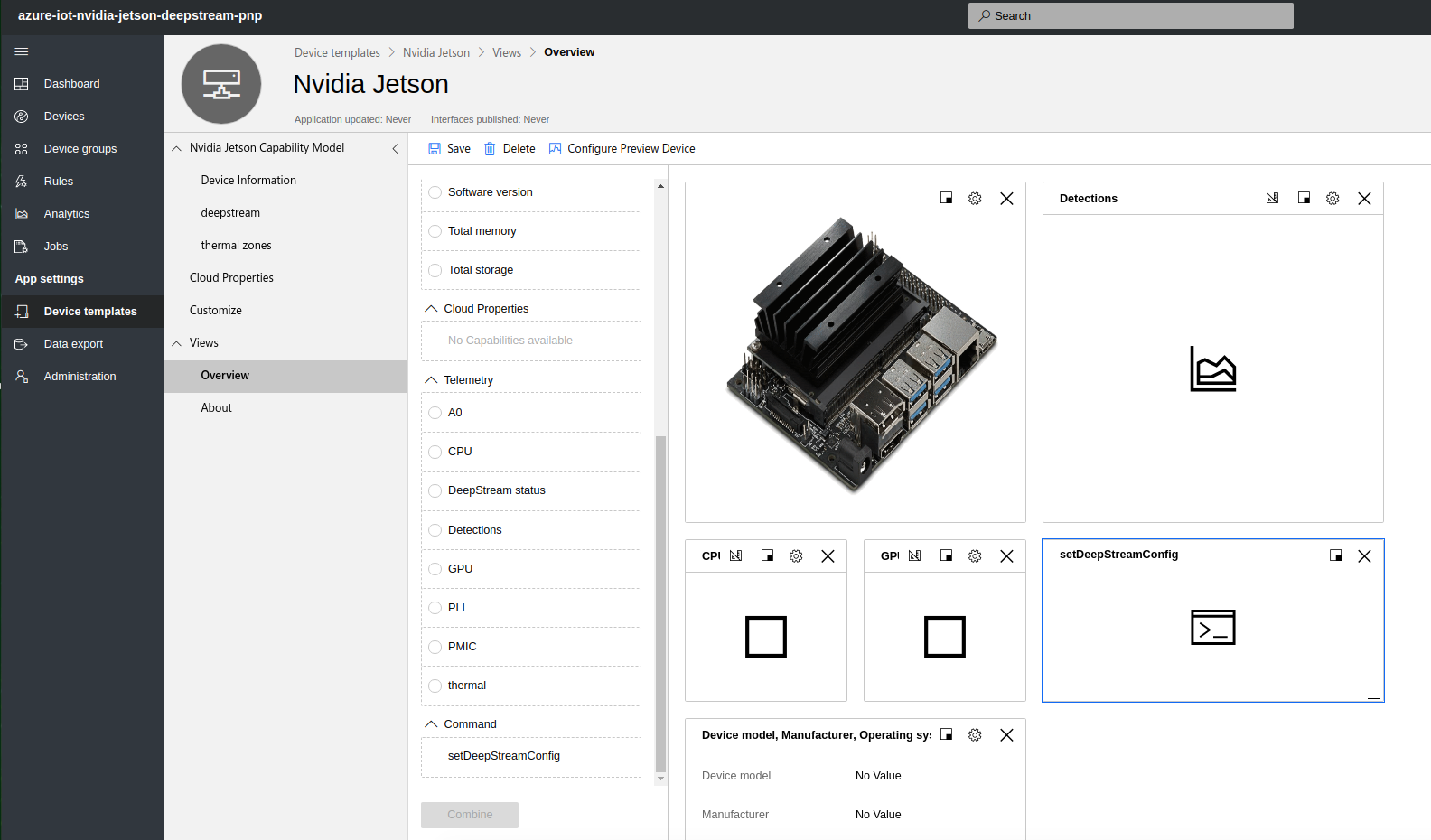Click the Save disk icon

click(435, 149)
